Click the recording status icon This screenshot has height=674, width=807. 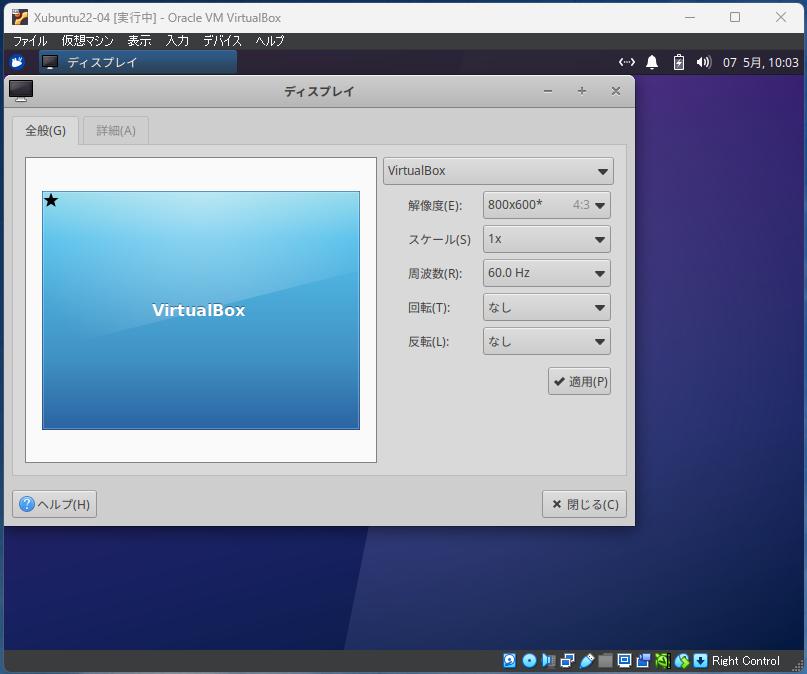click(x=643, y=660)
